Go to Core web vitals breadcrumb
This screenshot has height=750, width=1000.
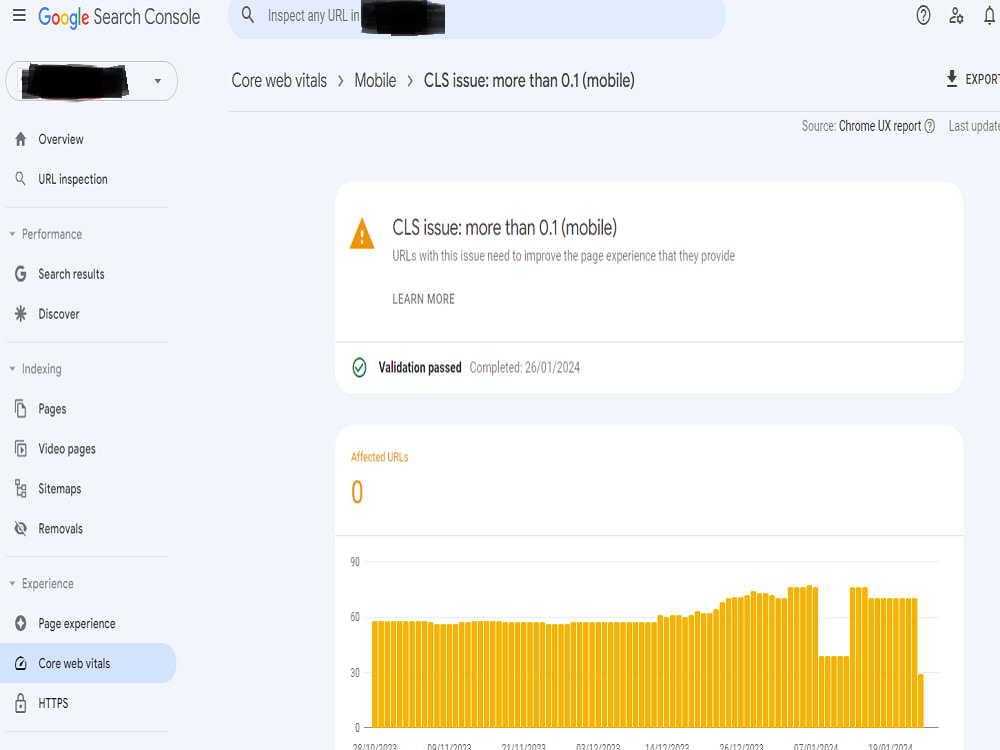coord(279,80)
